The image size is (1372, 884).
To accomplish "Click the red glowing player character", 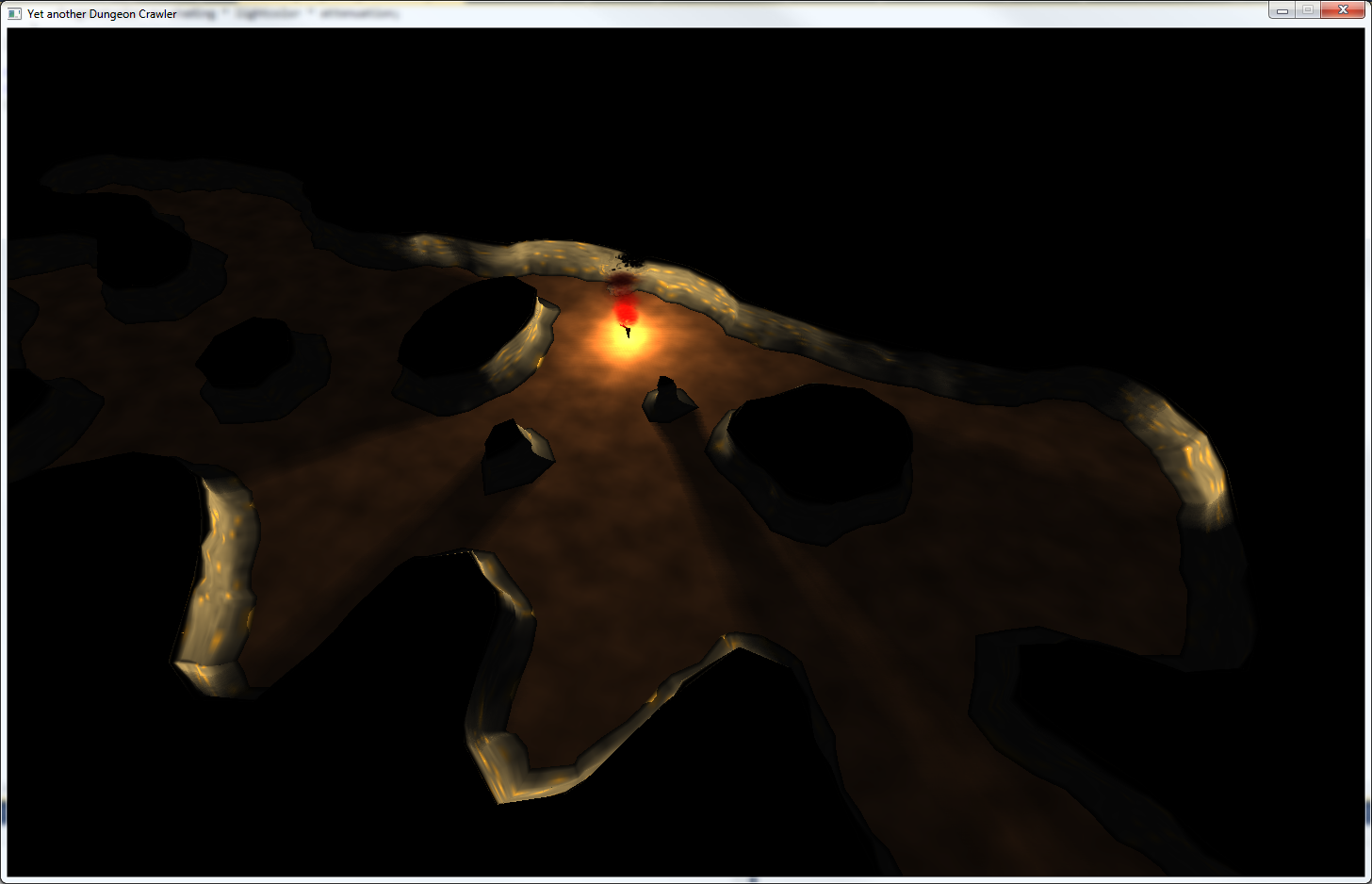I will [x=624, y=308].
